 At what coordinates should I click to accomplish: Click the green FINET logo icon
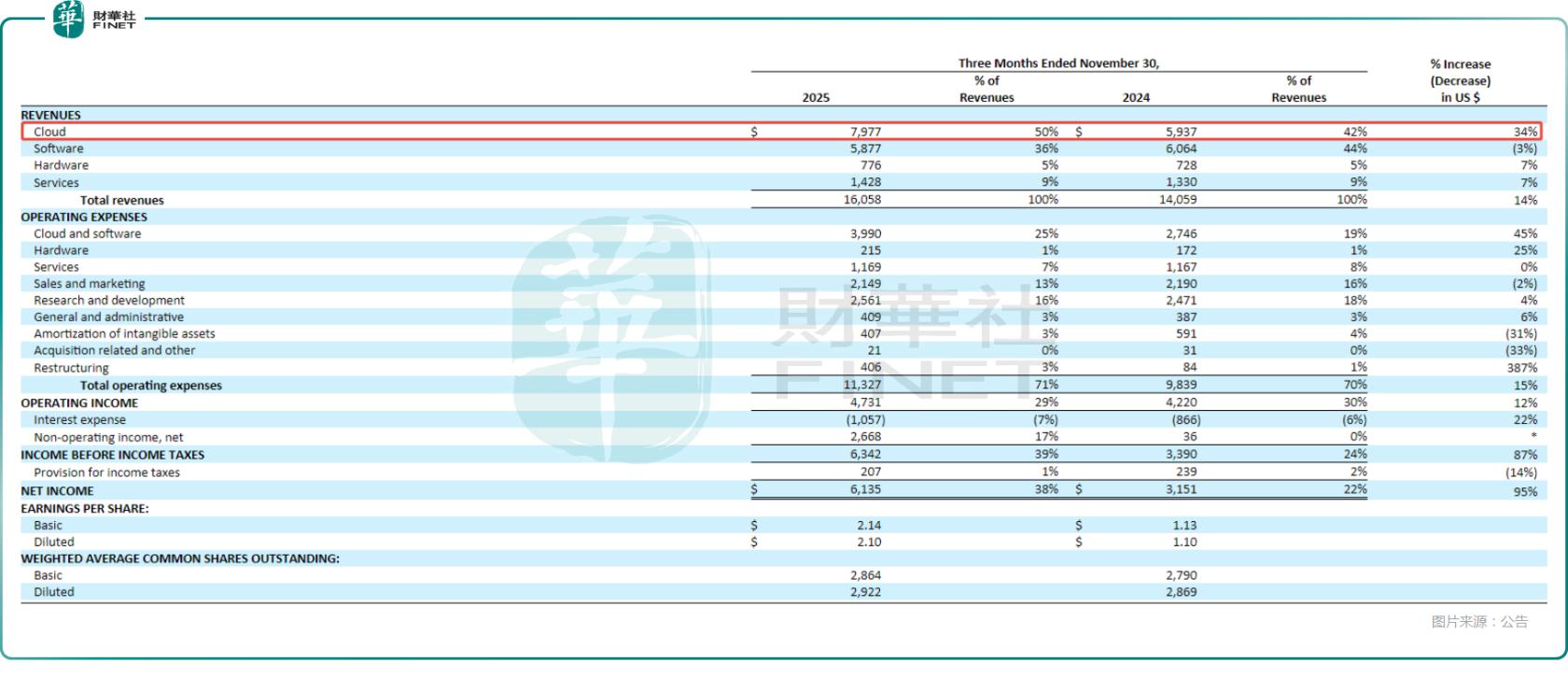pos(68,19)
